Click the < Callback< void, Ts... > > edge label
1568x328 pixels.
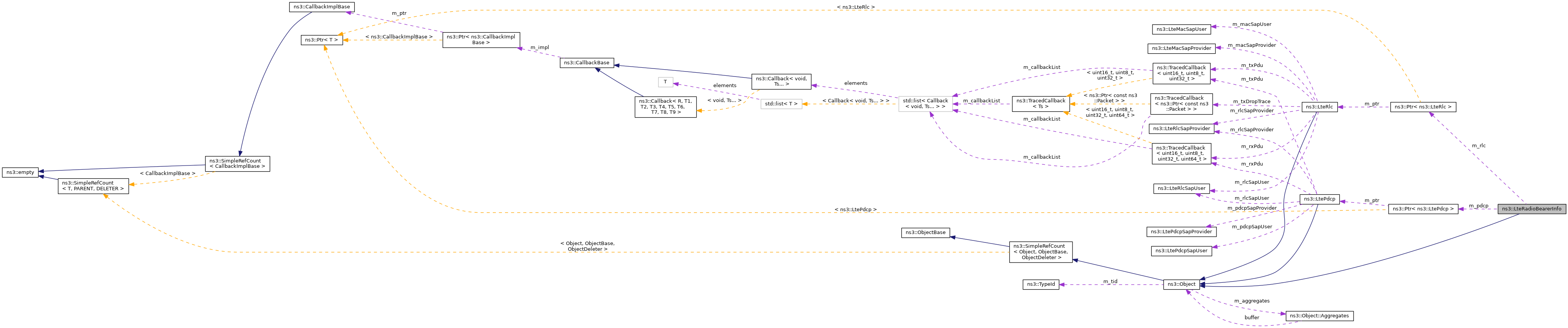(855, 101)
